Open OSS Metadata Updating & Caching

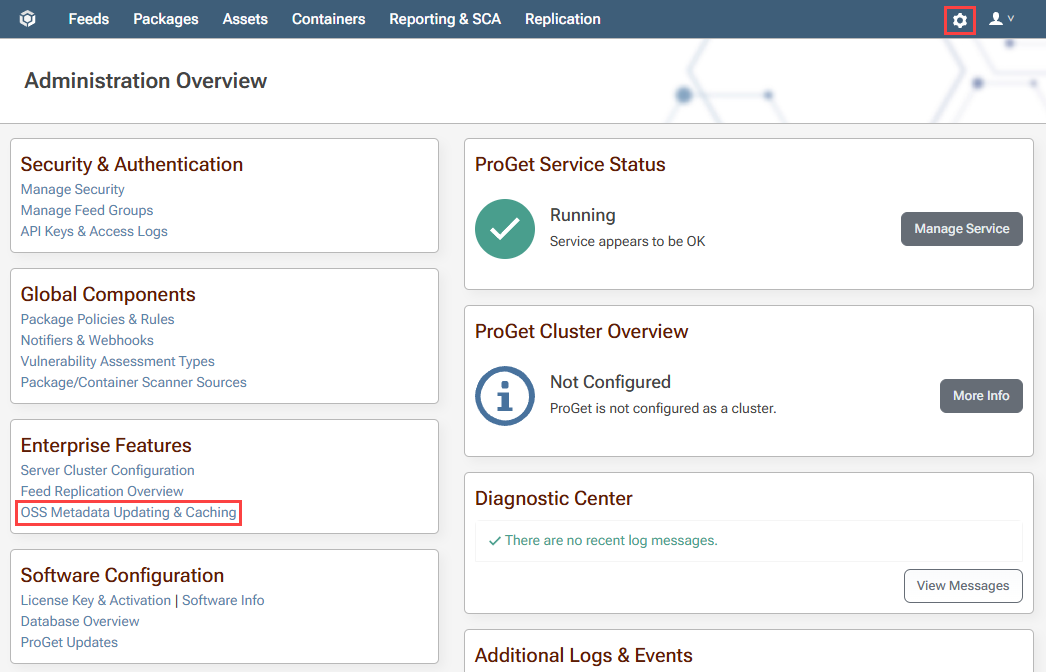(128, 513)
